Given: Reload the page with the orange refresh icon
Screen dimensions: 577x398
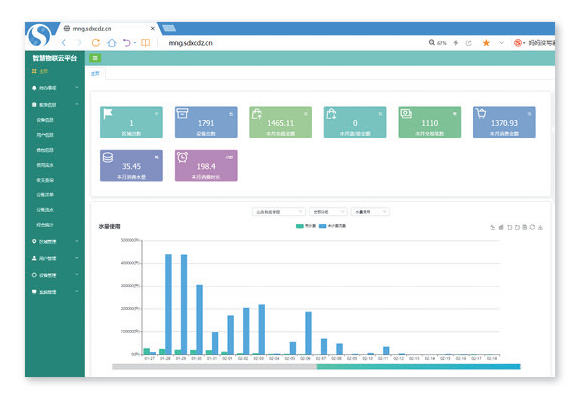Looking at the screenshot, I should pyautogui.click(x=96, y=43).
